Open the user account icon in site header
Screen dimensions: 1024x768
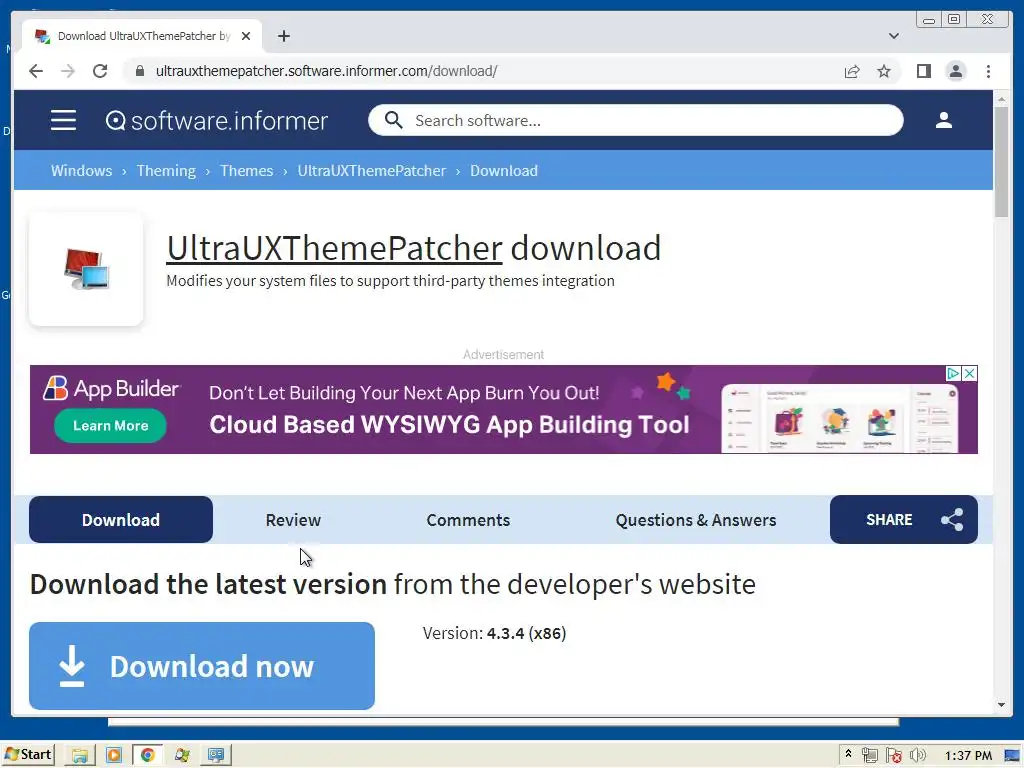click(x=943, y=120)
